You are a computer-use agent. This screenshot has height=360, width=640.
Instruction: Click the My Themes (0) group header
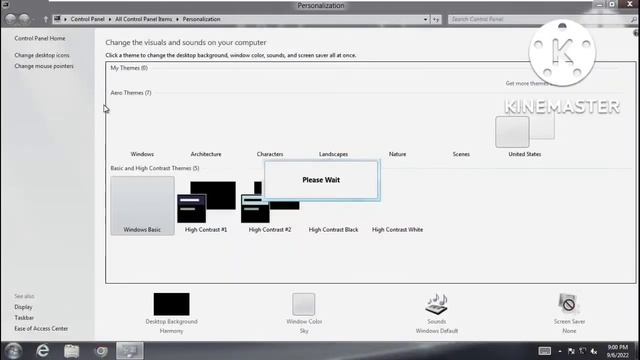click(x=129, y=68)
